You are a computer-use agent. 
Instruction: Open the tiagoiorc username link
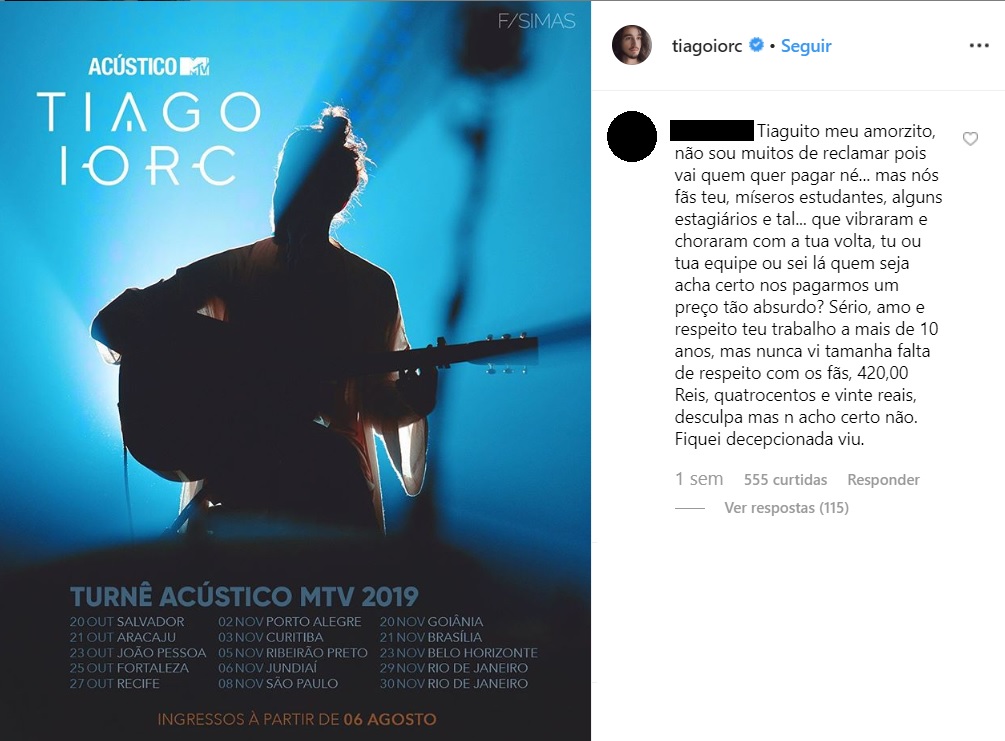point(707,46)
